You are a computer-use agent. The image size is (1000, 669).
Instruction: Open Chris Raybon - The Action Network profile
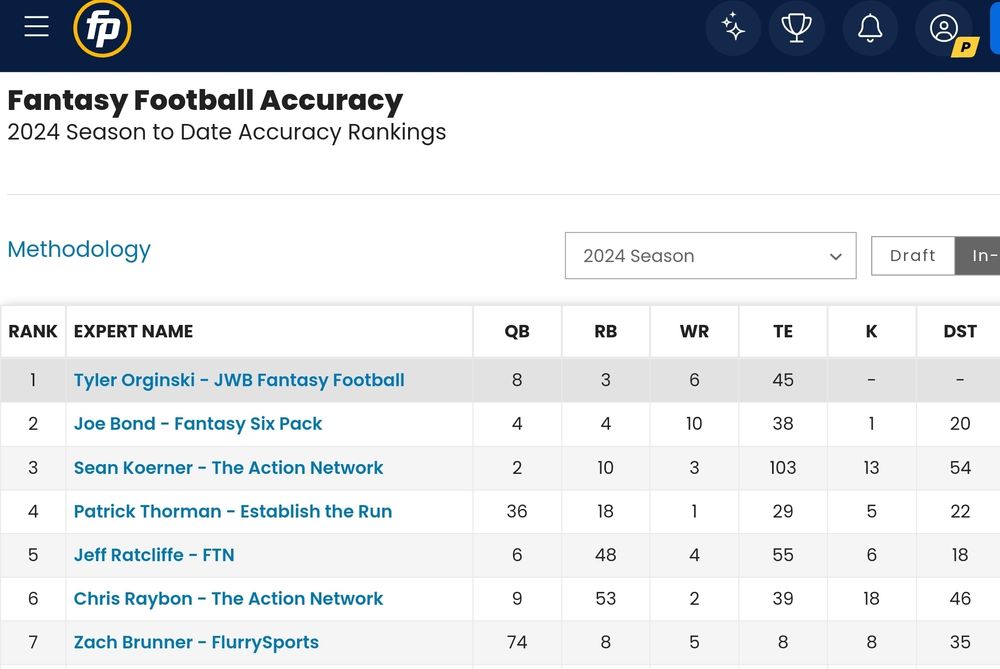point(228,599)
